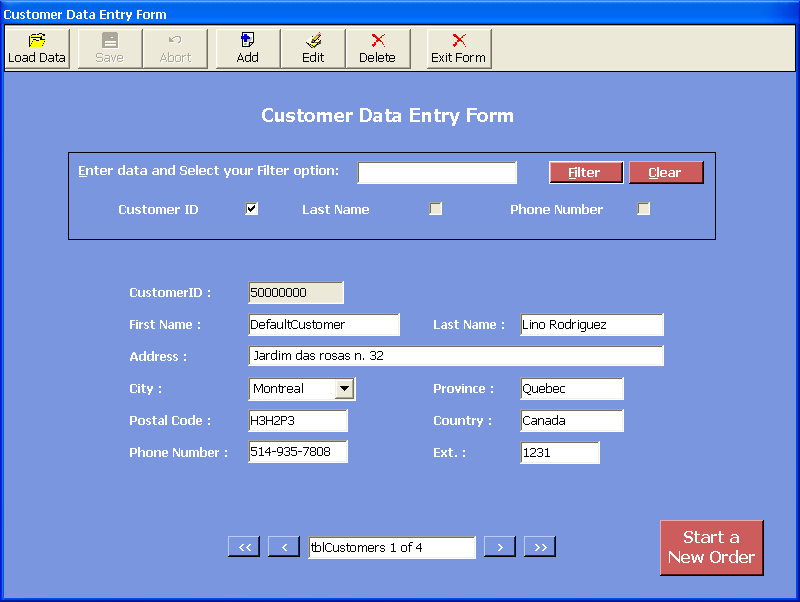Click the tblCustomers 1 of 4 record box

click(392, 547)
